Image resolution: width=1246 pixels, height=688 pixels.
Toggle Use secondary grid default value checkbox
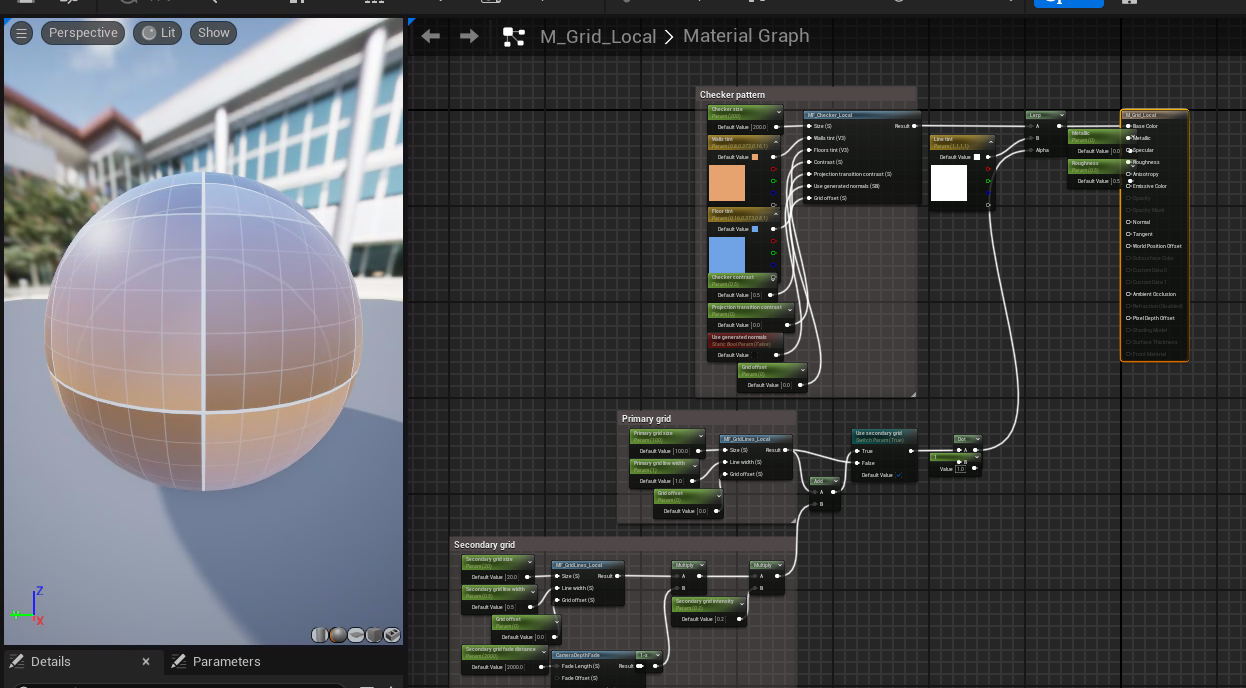click(898, 475)
